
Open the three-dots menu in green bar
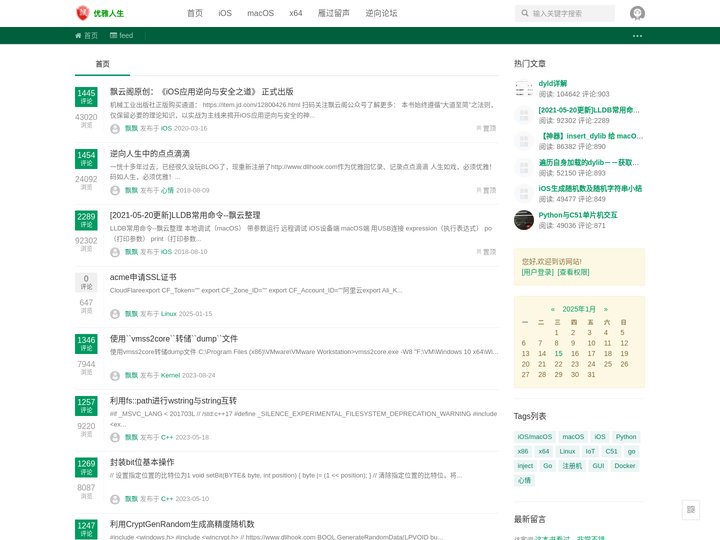(x=637, y=36)
